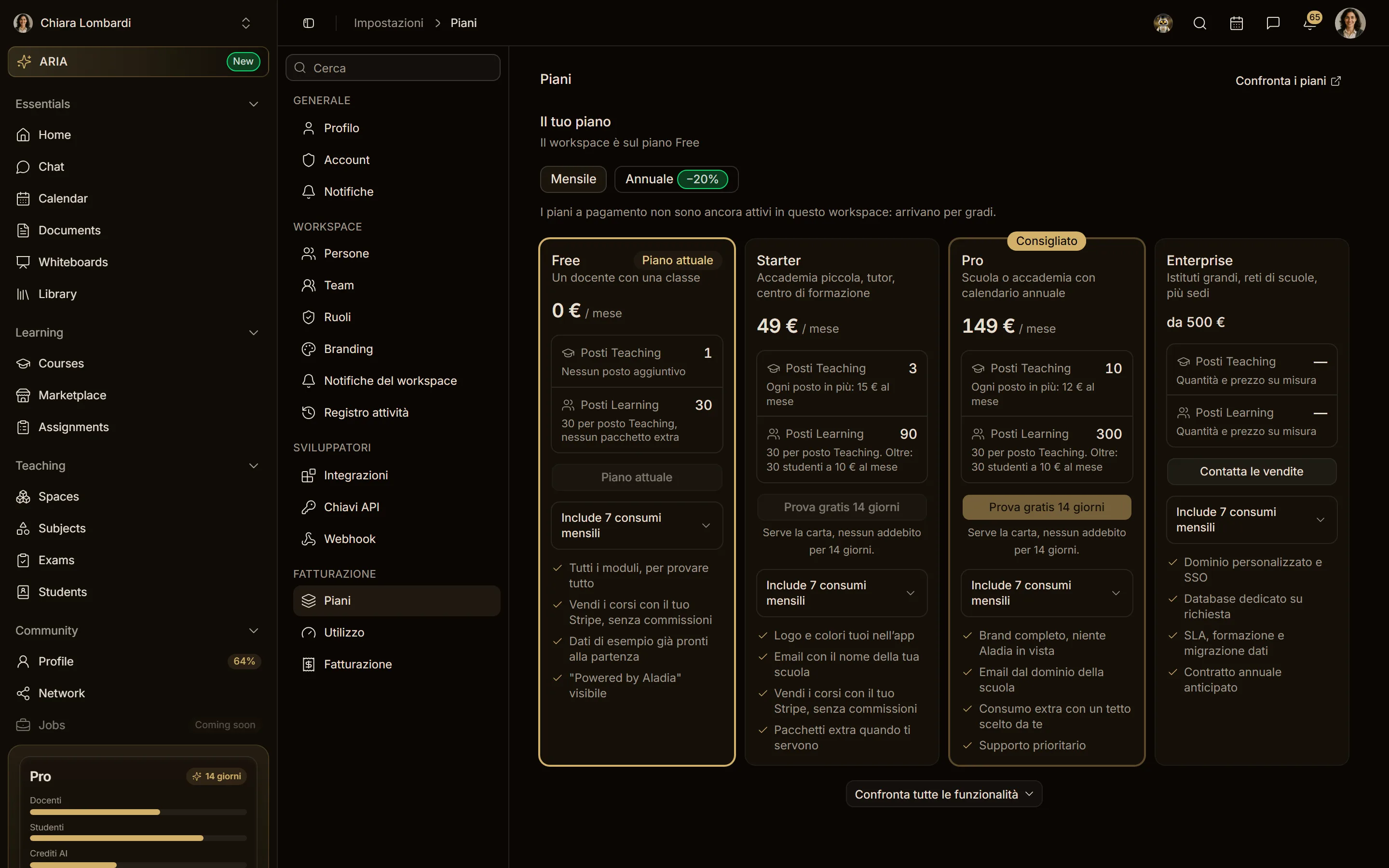Open Network in Community section
Image resolution: width=1389 pixels, height=868 pixels.
[138, 693]
